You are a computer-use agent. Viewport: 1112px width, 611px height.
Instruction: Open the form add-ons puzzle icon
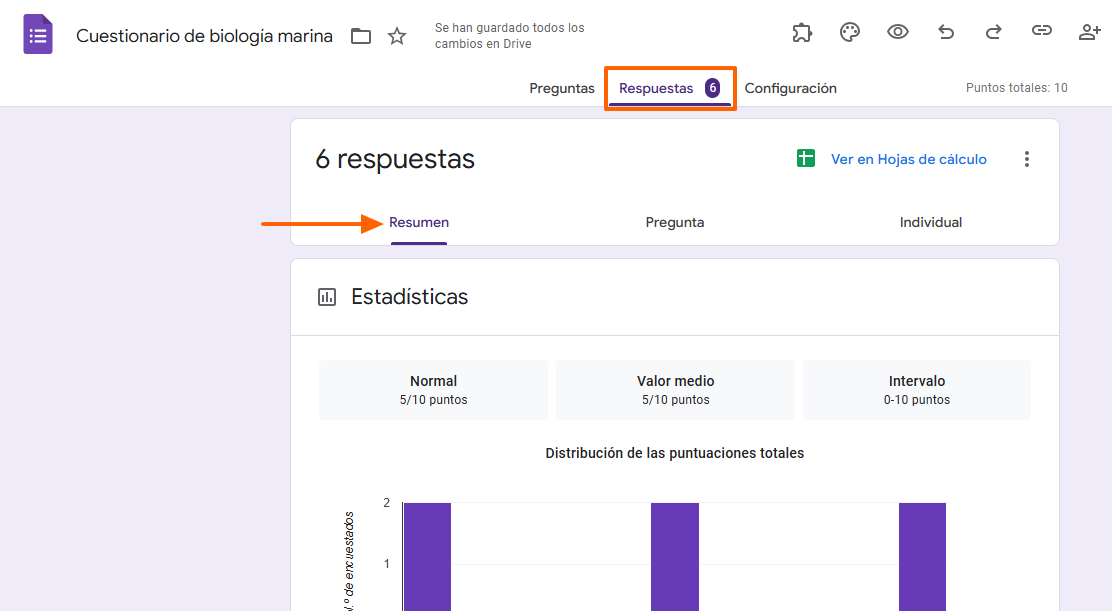801,32
